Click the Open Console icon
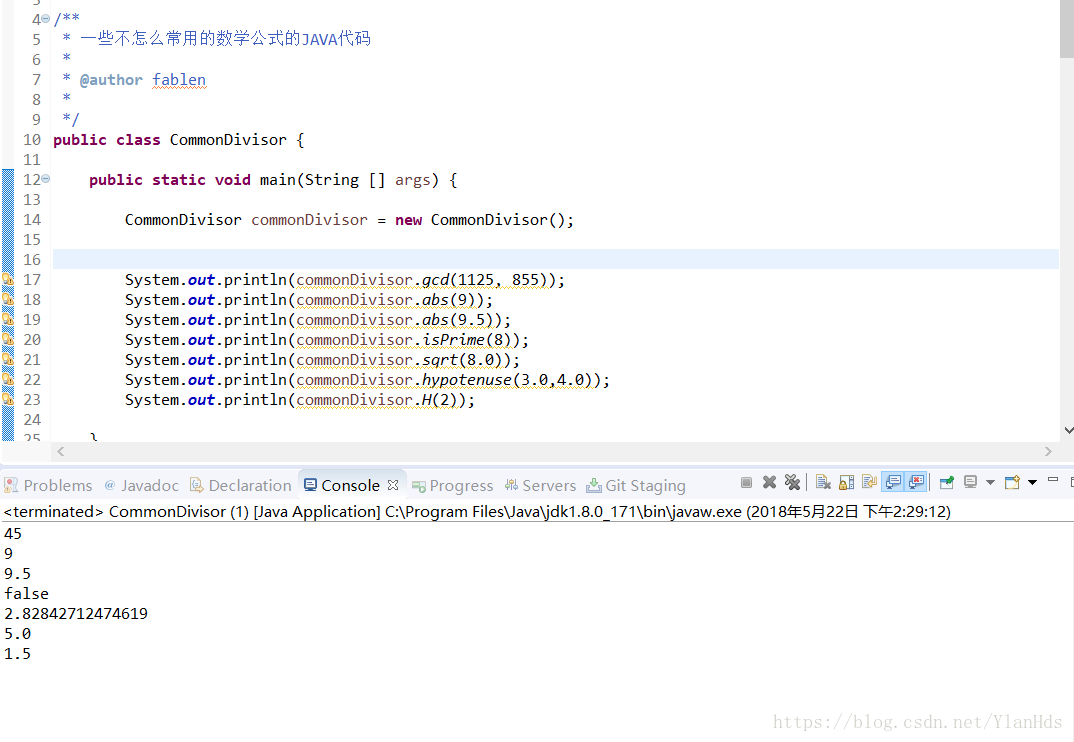The width and height of the screenshot is (1074, 742). 1012,482
